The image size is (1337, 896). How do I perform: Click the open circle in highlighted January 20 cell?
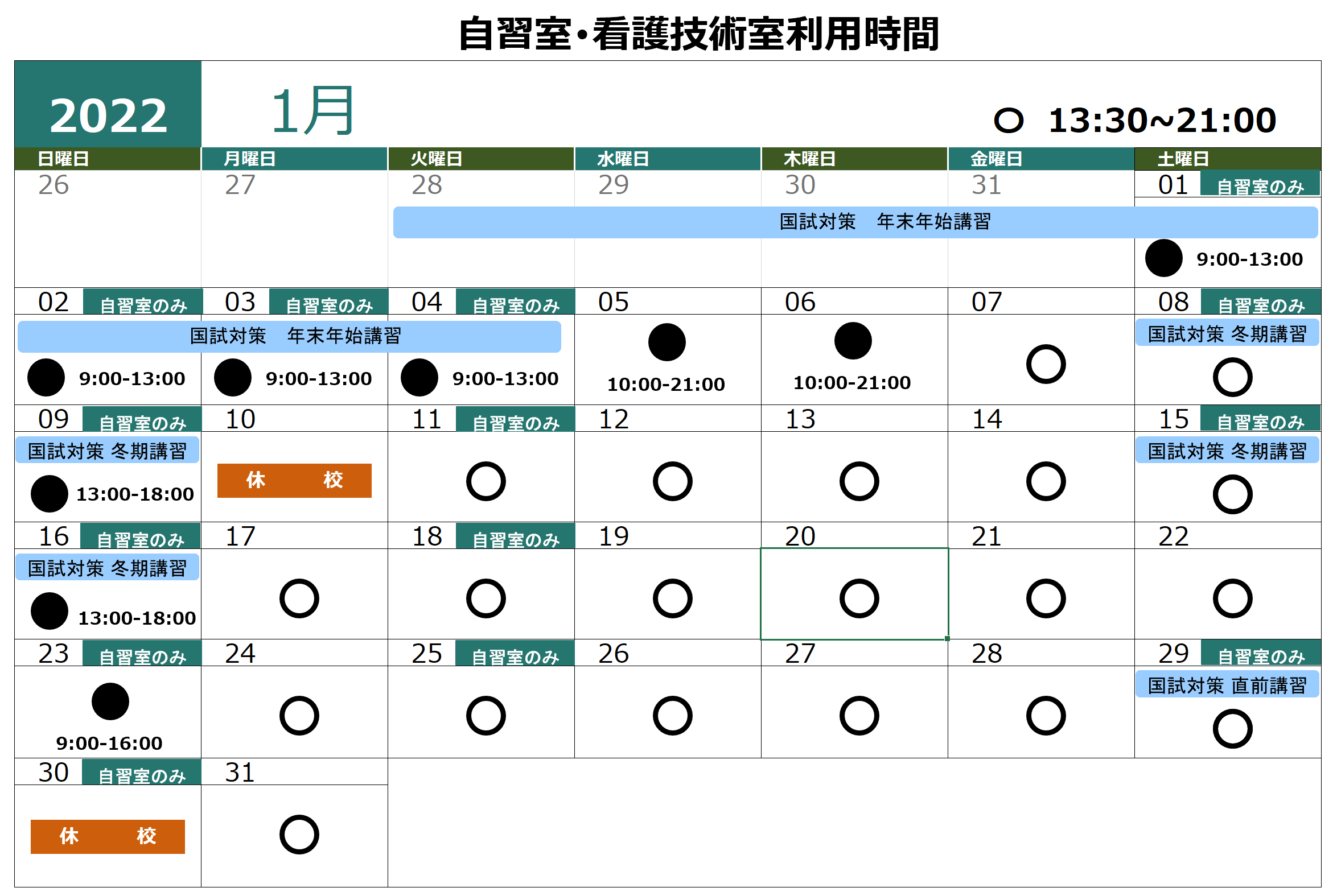859,599
